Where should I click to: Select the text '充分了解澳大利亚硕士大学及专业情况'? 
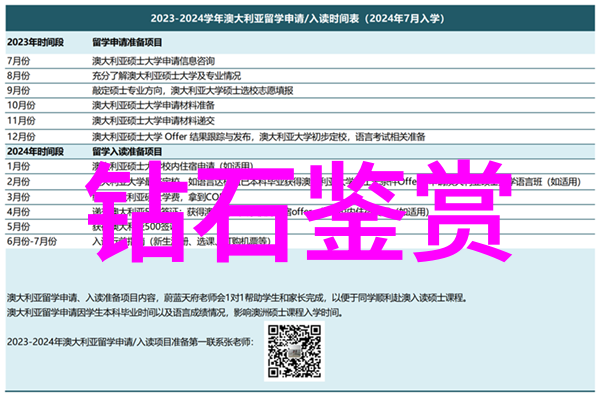pos(166,76)
